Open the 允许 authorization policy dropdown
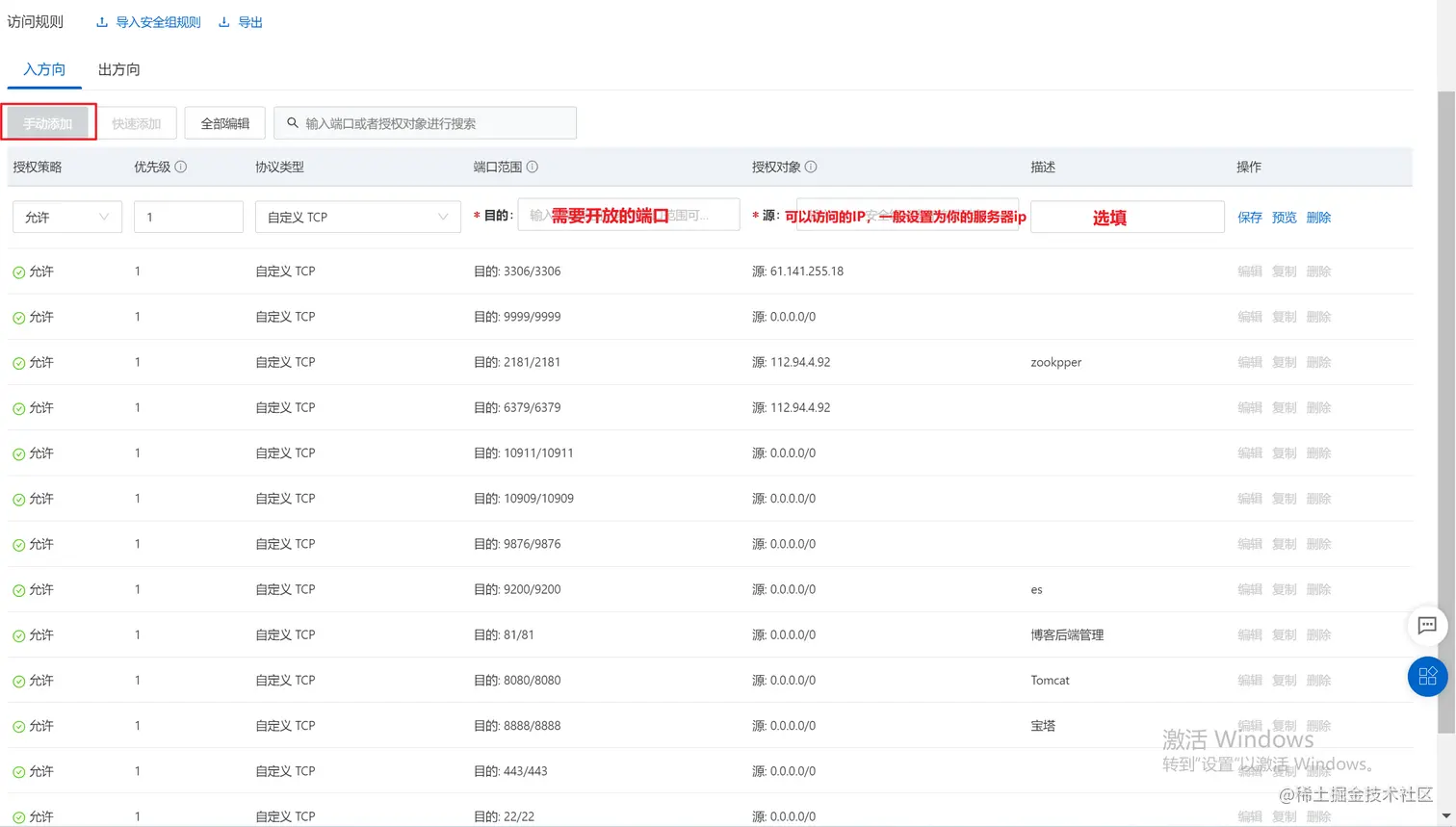Viewport: 1456px width, 827px height. pyautogui.click(x=67, y=217)
